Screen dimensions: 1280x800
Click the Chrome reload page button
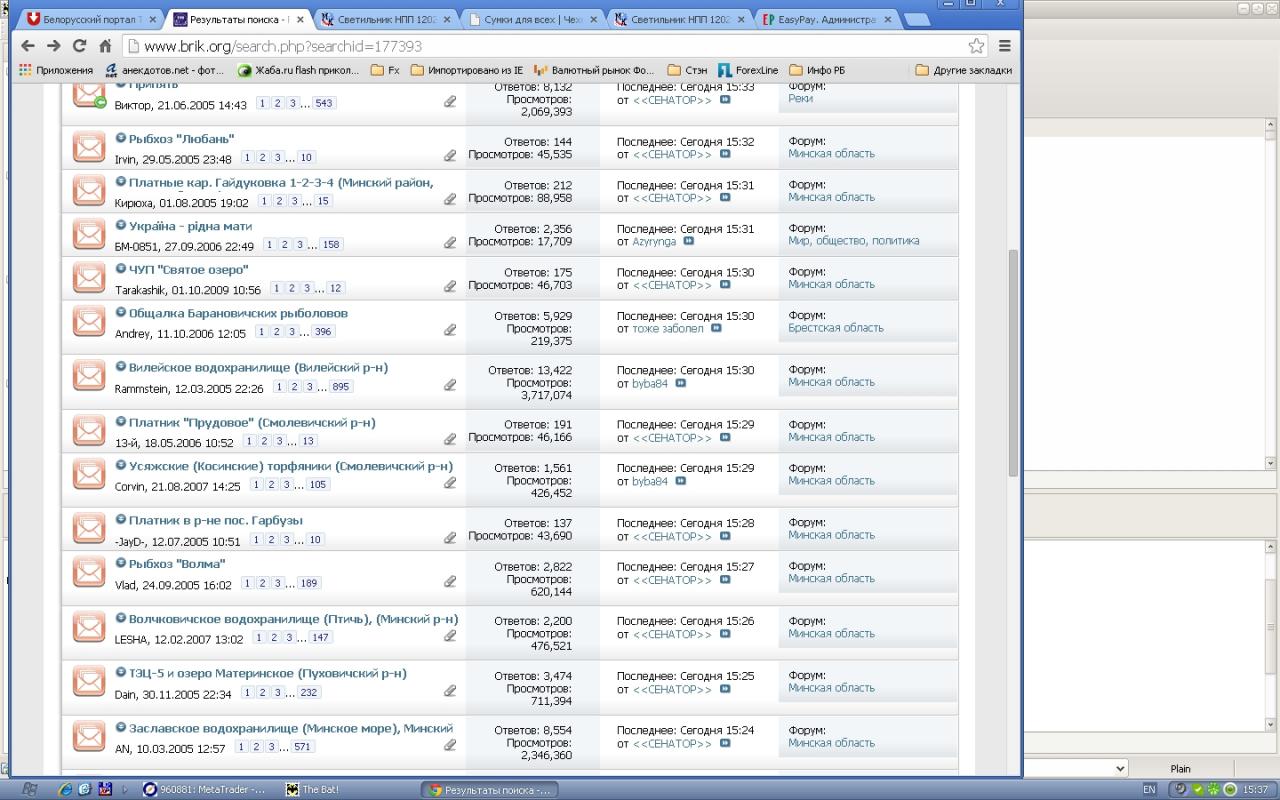tap(80, 46)
